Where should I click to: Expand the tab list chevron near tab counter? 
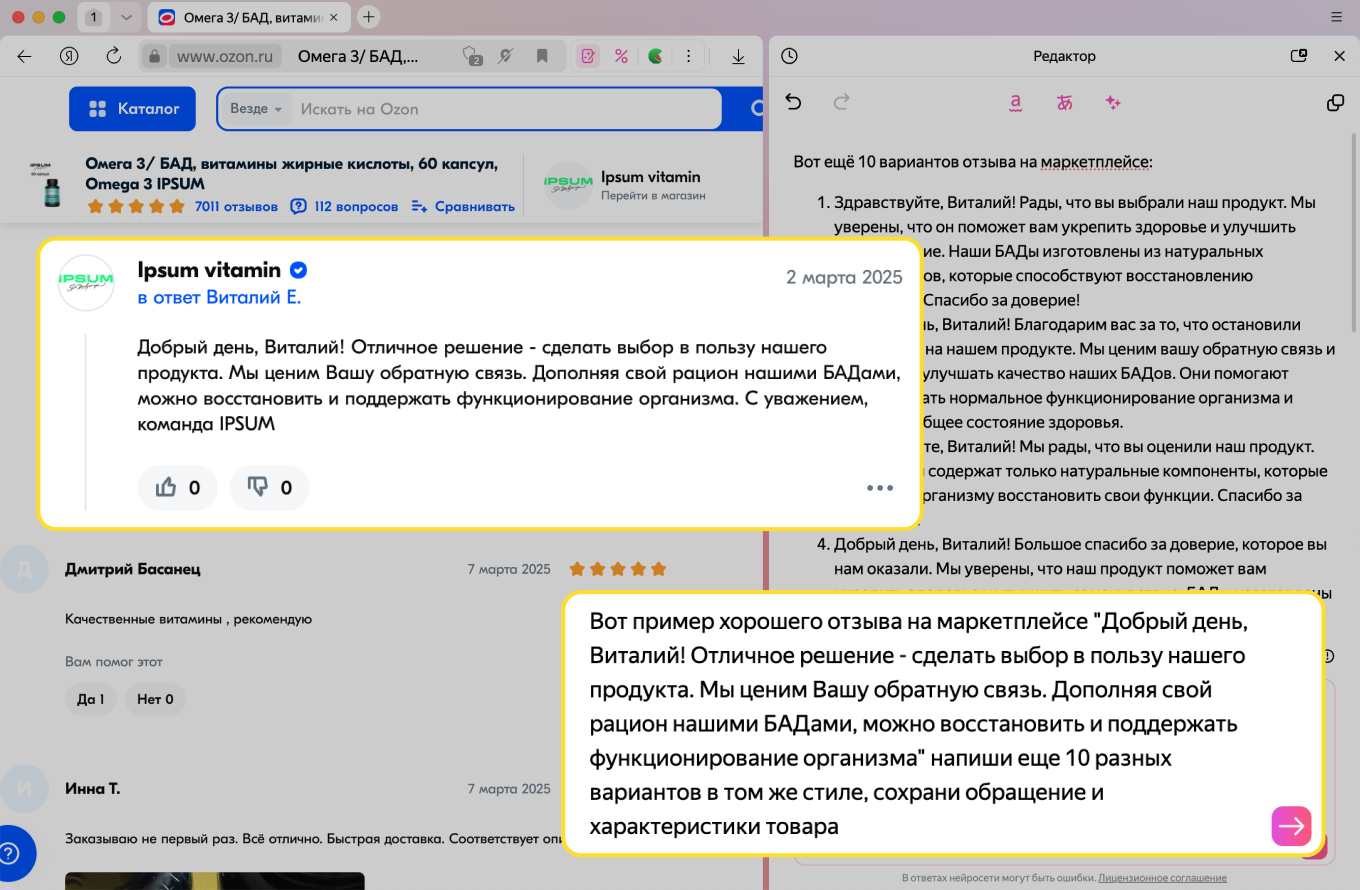click(125, 17)
